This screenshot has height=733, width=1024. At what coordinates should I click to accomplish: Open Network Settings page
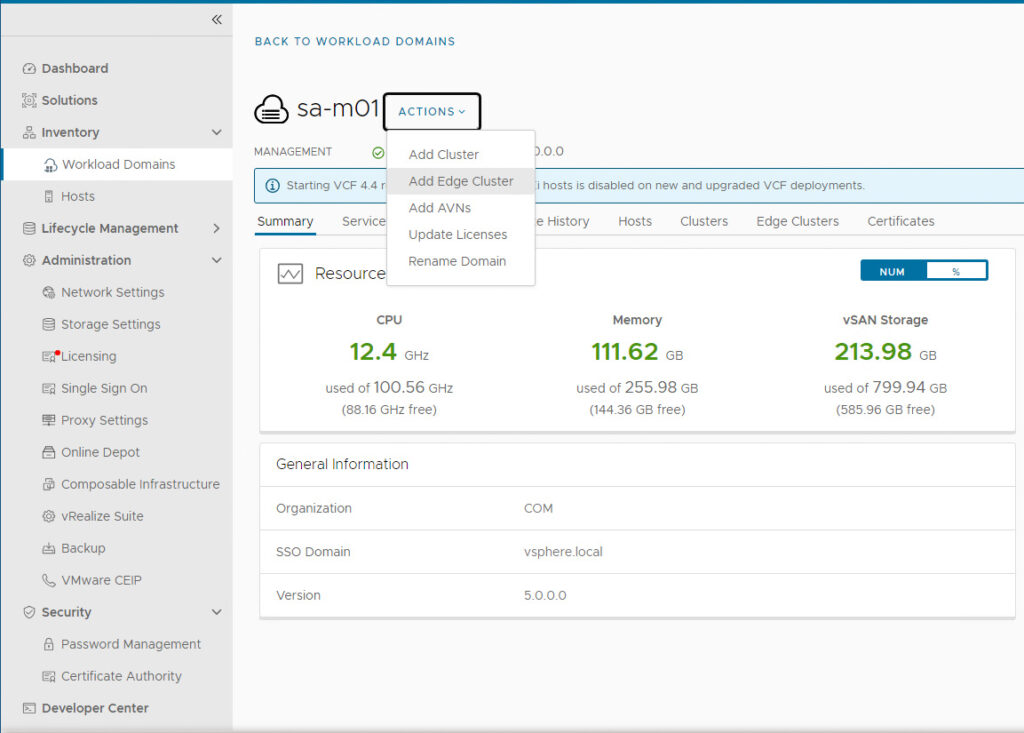pos(112,293)
